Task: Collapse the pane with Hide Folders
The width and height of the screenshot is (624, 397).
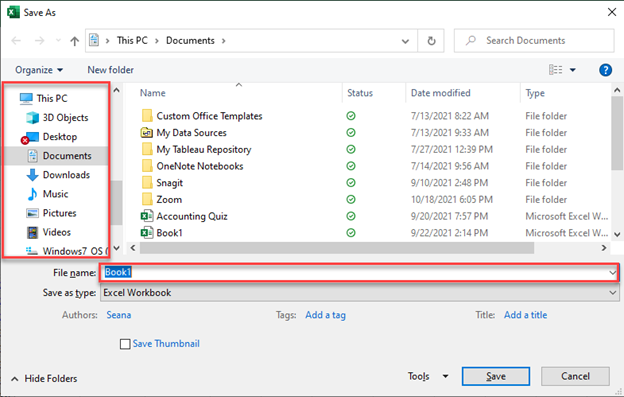Action: (45, 379)
